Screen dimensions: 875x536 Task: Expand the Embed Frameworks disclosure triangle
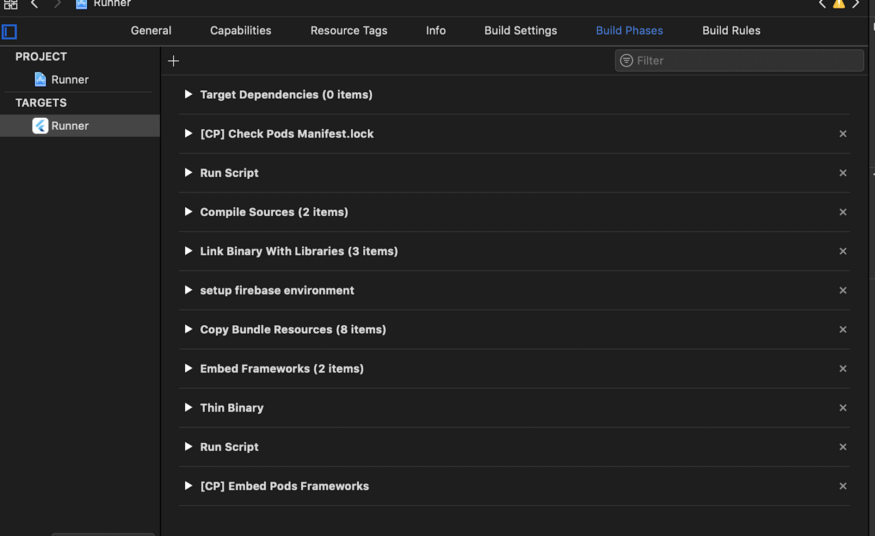tap(188, 368)
